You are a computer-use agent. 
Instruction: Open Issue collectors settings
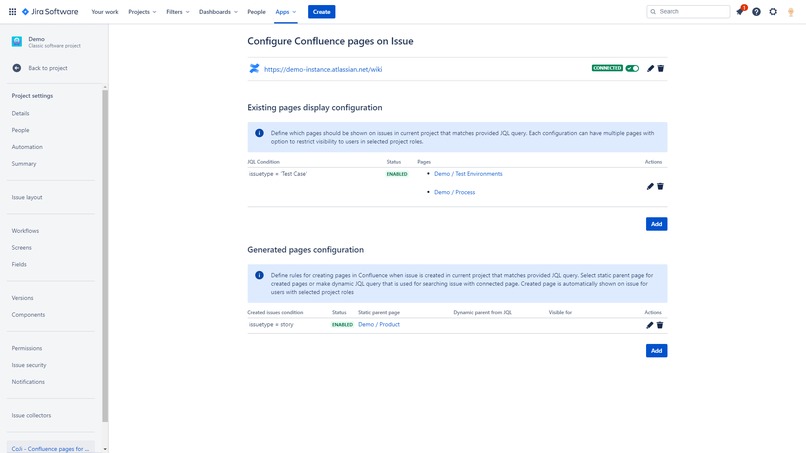click(x=31, y=415)
